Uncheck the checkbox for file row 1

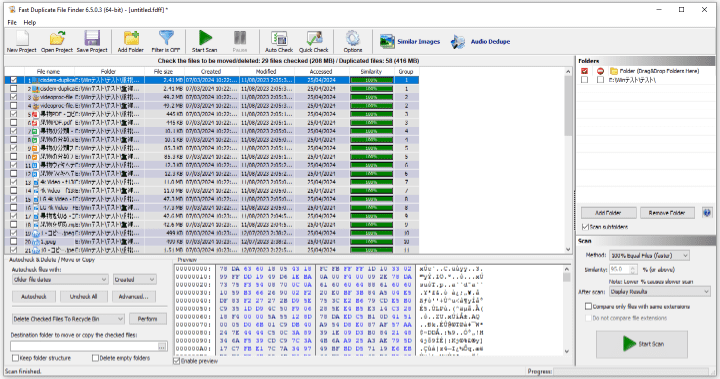[x=13, y=80]
